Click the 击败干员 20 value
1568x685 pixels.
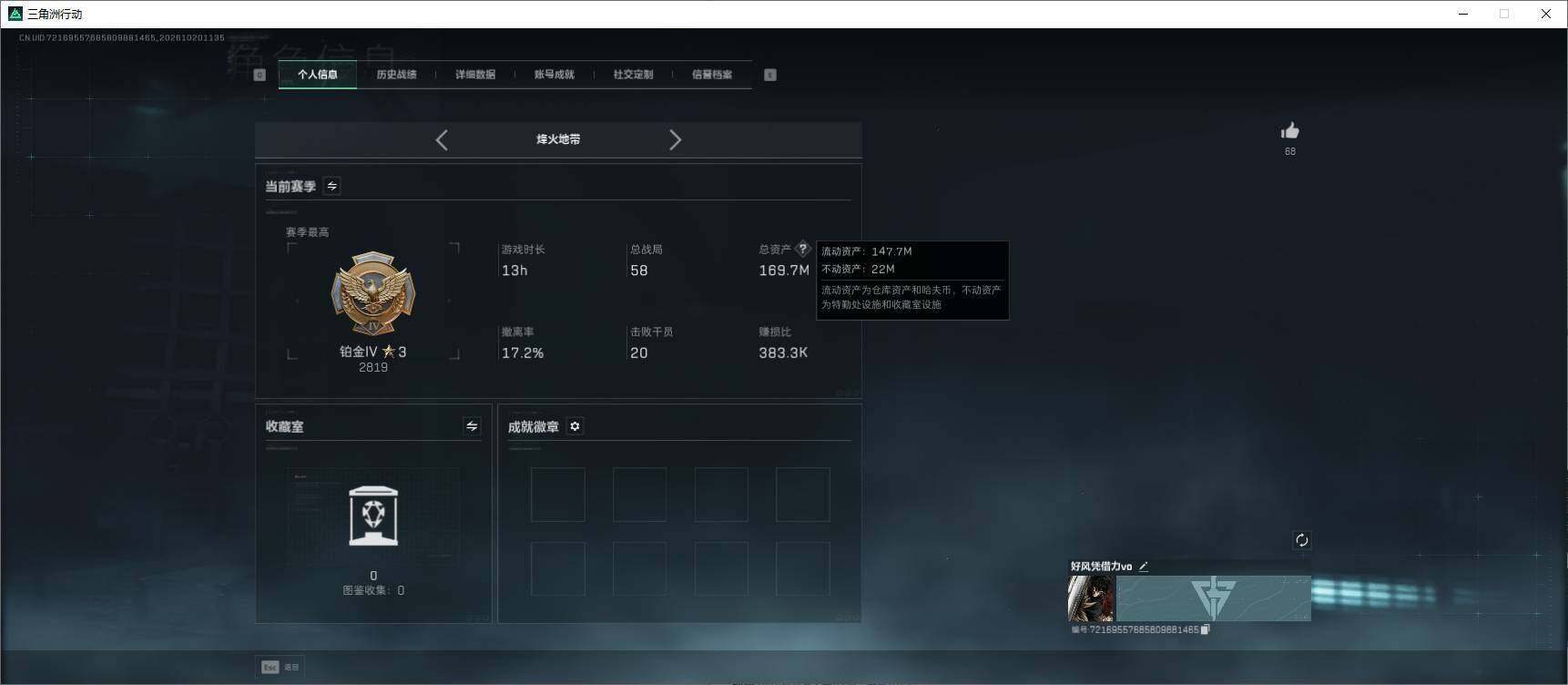(x=639, y=353)
